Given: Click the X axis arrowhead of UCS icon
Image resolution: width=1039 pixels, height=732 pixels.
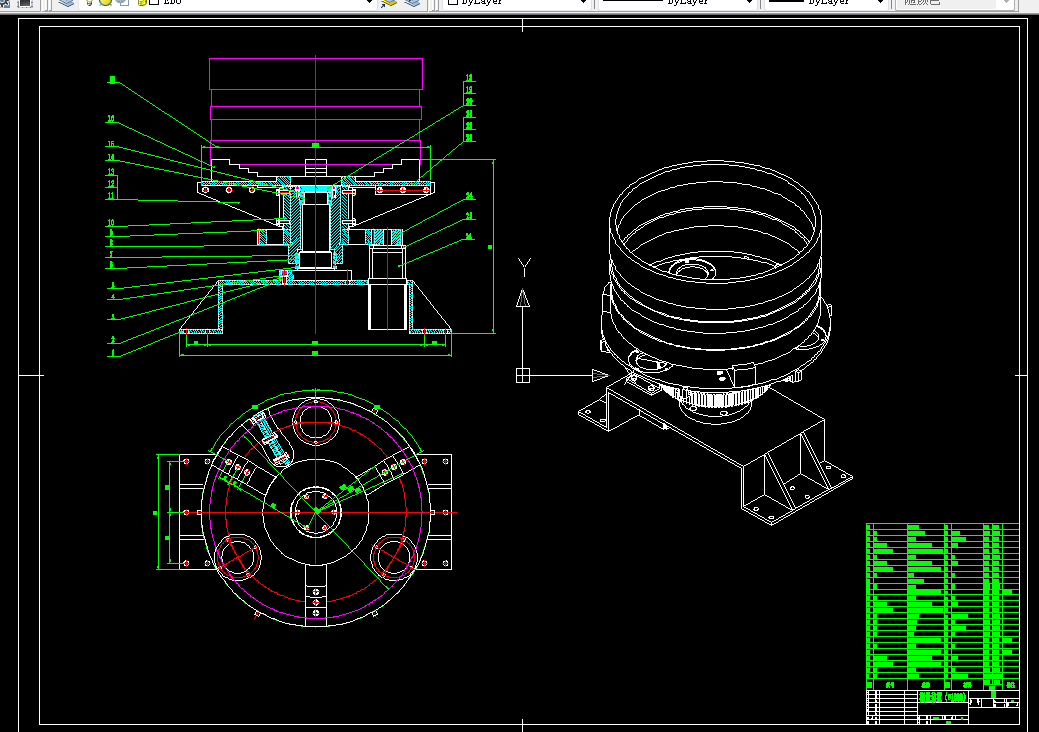Looking at the screenshot, I should pos(600,376).
